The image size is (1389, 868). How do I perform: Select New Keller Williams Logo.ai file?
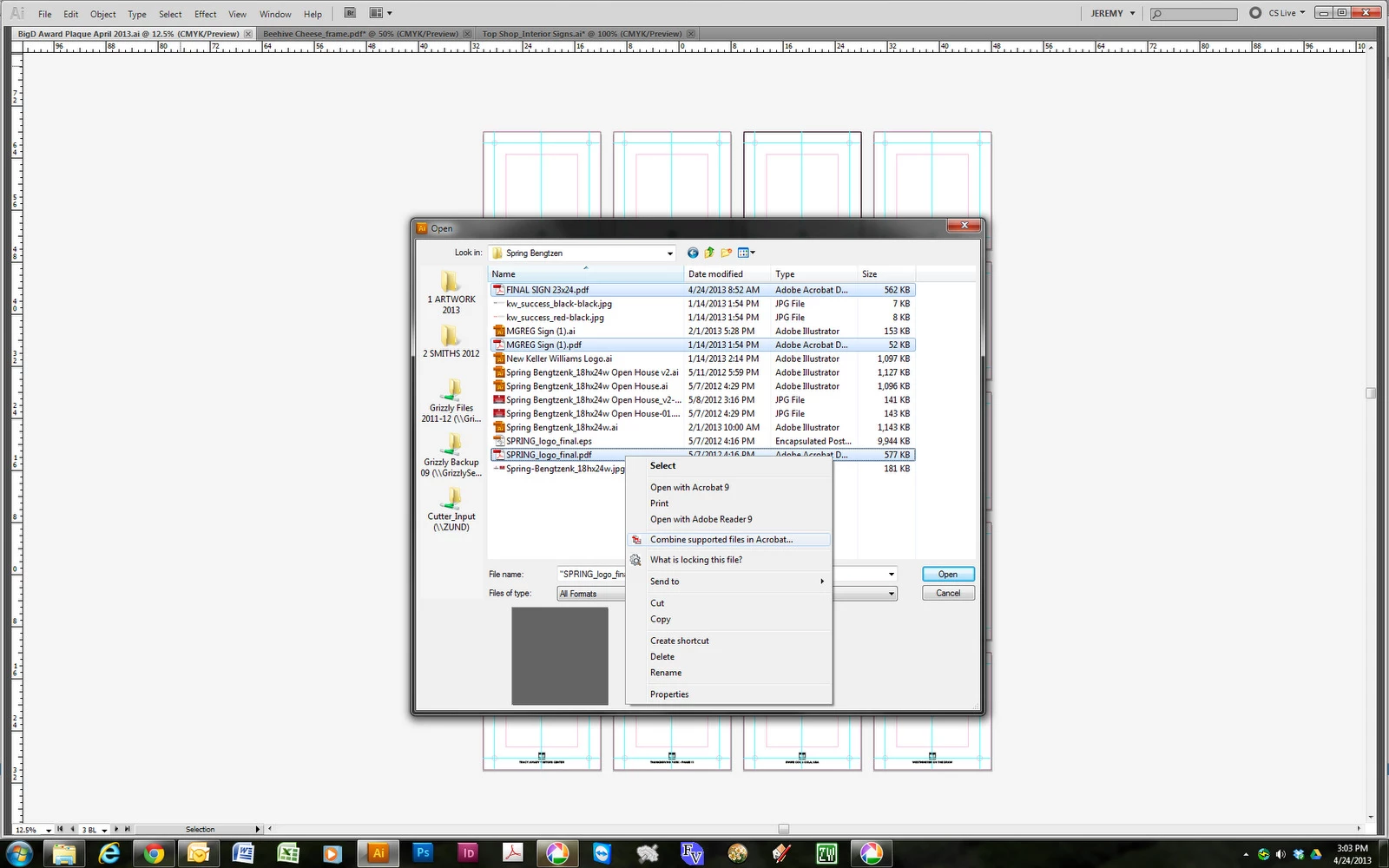click(701, 358)
